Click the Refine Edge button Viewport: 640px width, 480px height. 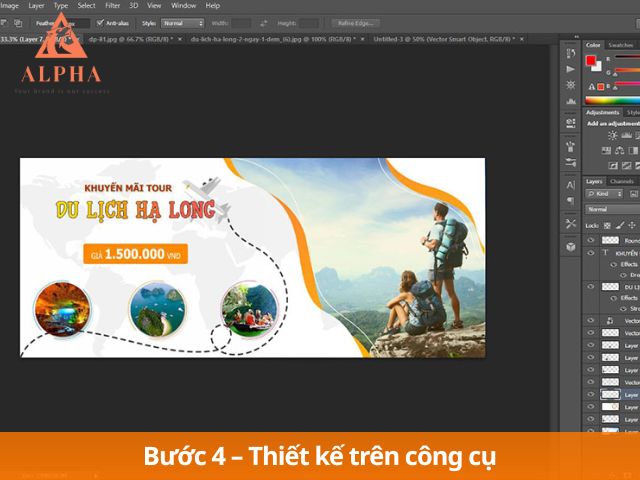pyautogui.click(x=357, y=22)
